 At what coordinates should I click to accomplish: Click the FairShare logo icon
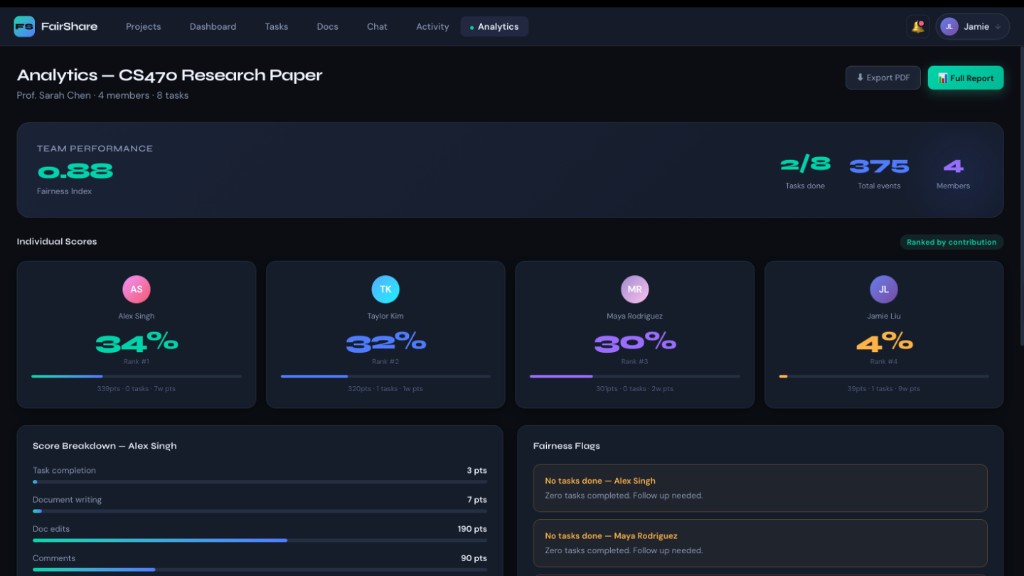(24, 26)
